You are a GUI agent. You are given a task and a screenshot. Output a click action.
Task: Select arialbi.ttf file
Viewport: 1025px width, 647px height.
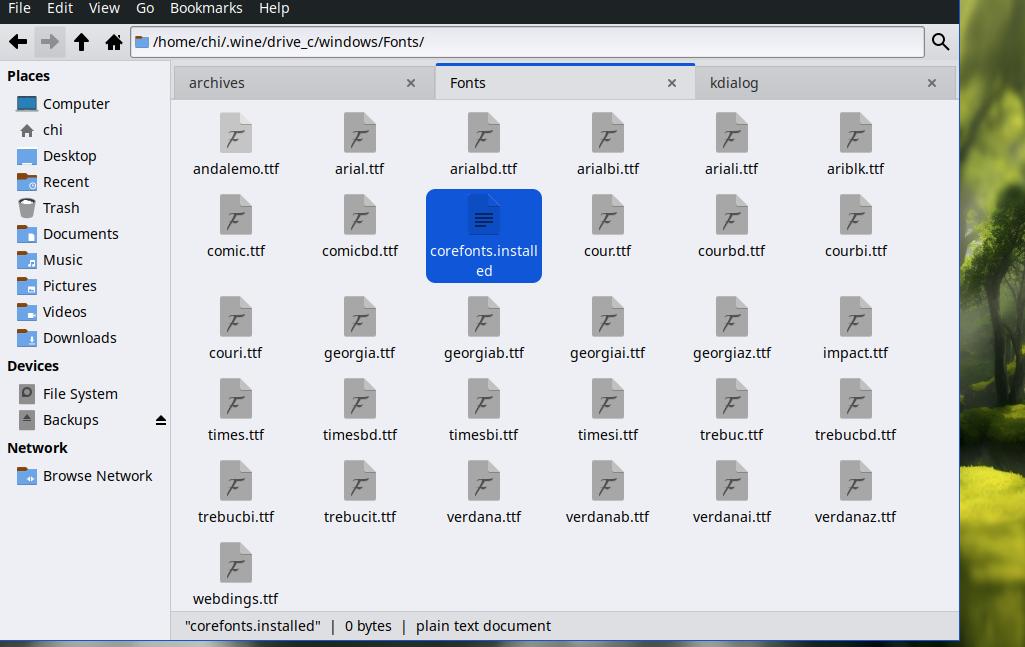click(x=607, y=144)
